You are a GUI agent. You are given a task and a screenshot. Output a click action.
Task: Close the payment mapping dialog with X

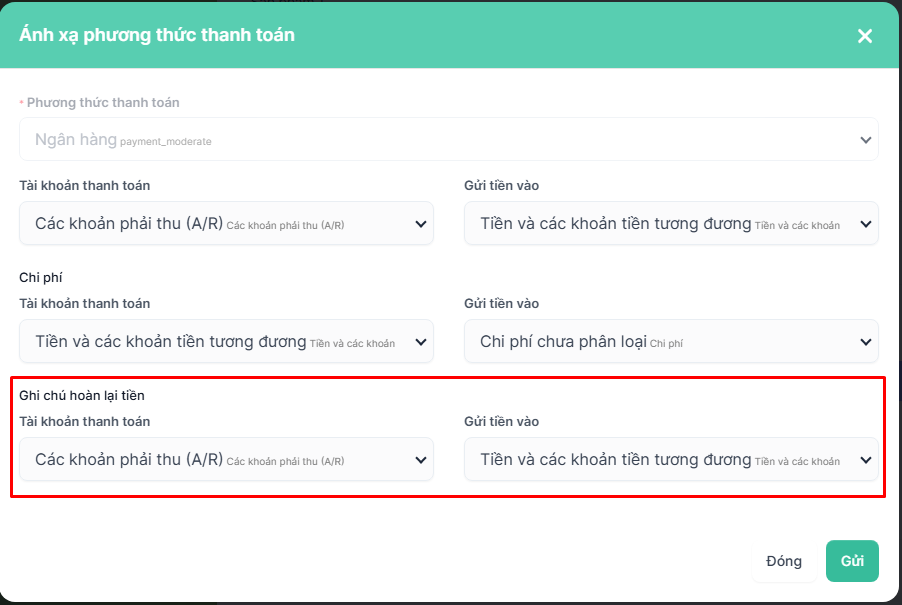pos(865,36)
